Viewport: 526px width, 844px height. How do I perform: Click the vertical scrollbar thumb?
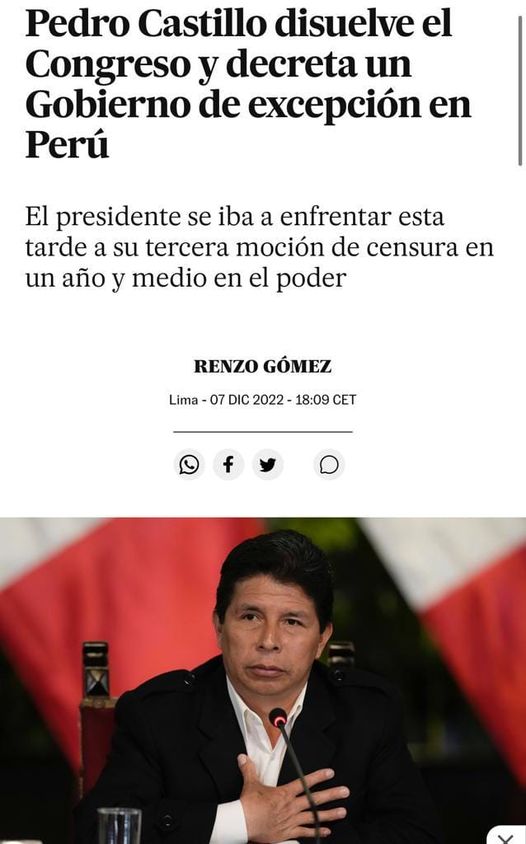pos(520,90)
